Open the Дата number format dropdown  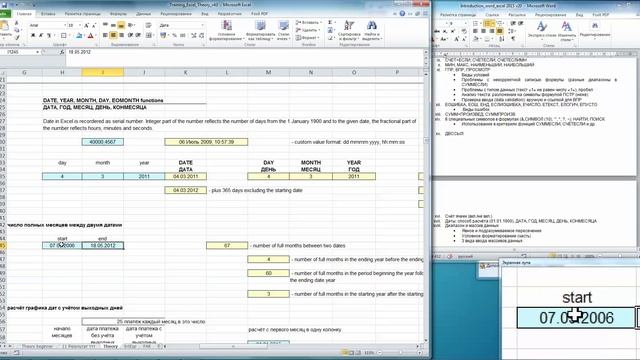point(202,25)
